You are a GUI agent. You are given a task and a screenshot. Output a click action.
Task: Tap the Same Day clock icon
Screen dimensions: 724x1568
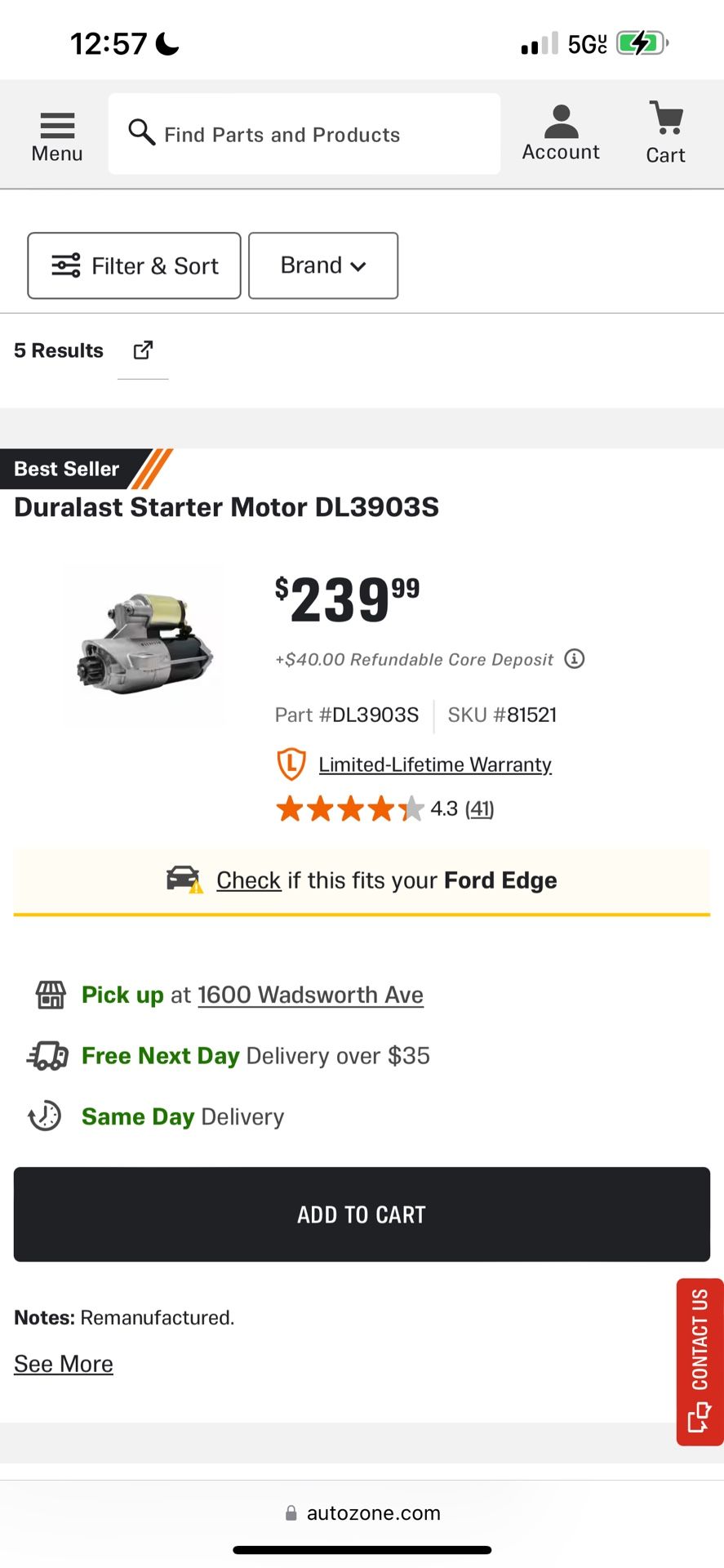point(46,1116)
